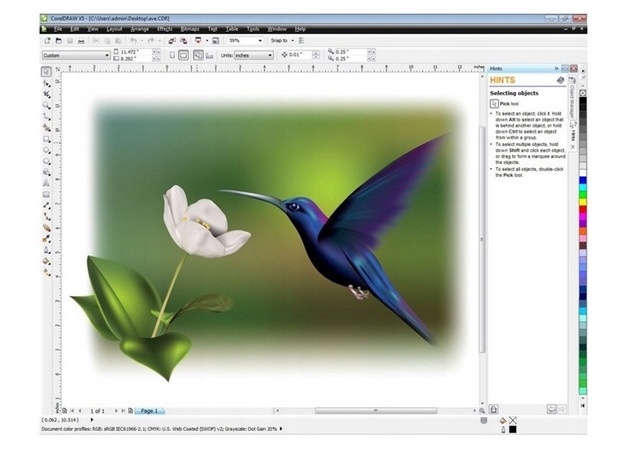The width and height of the screenshot is (640, 460).
Task: Expand status bar coordinates arrow
Action: [92, 420]
